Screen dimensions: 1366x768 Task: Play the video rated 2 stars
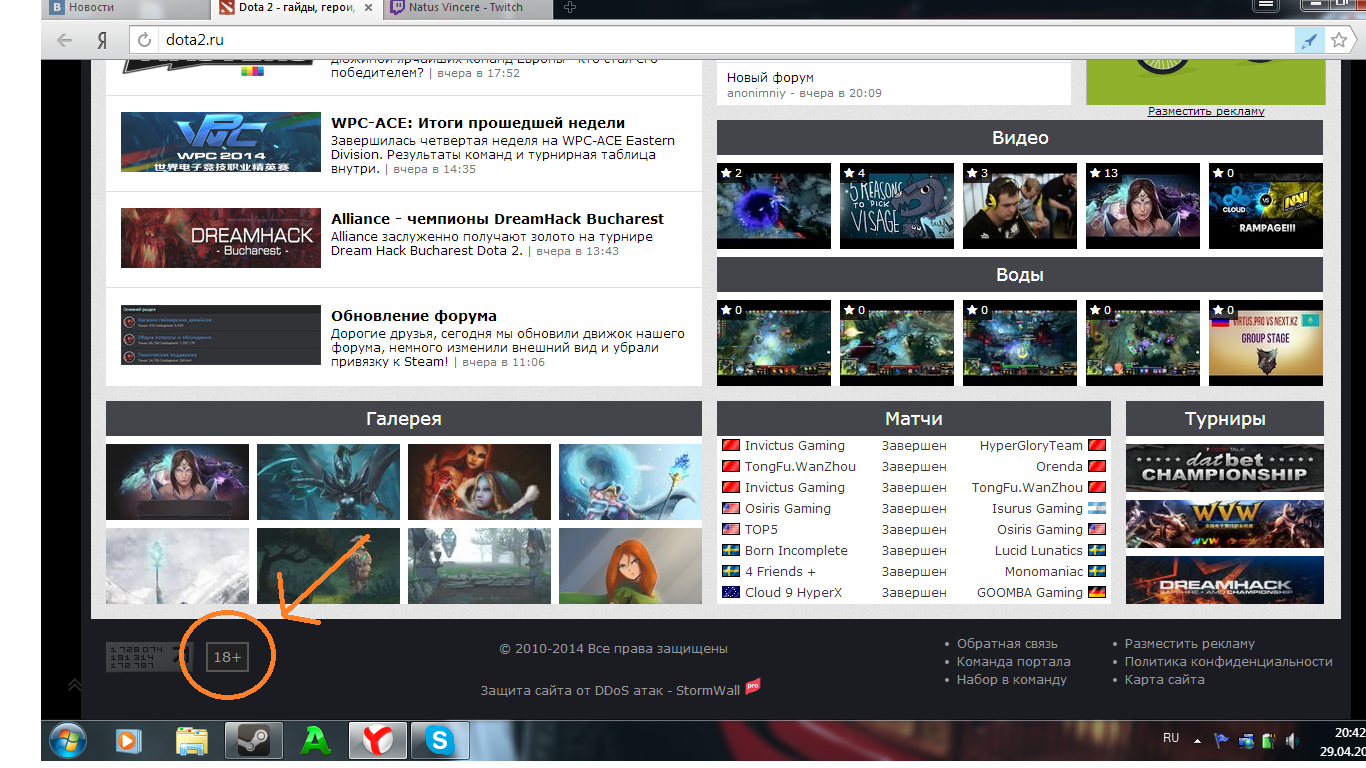[774, 206]
